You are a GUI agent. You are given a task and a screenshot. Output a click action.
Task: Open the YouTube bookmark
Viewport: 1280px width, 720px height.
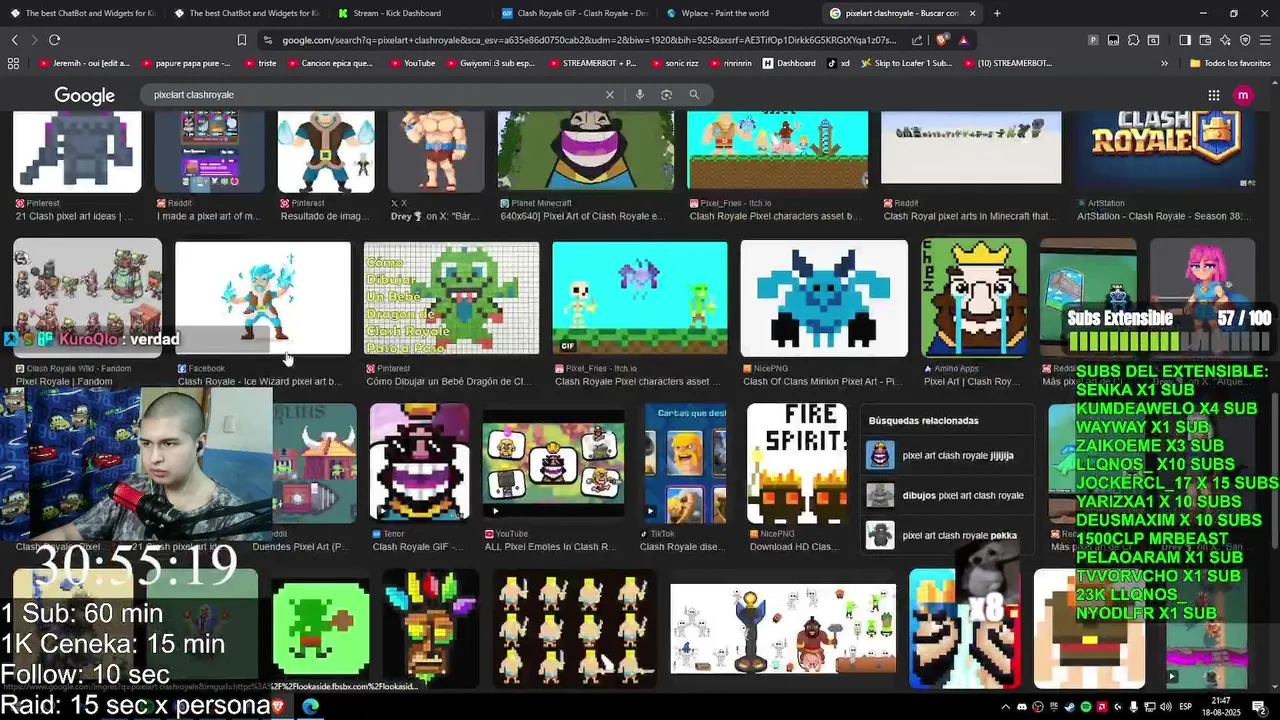pyautogui.click(x=411, y=63)
